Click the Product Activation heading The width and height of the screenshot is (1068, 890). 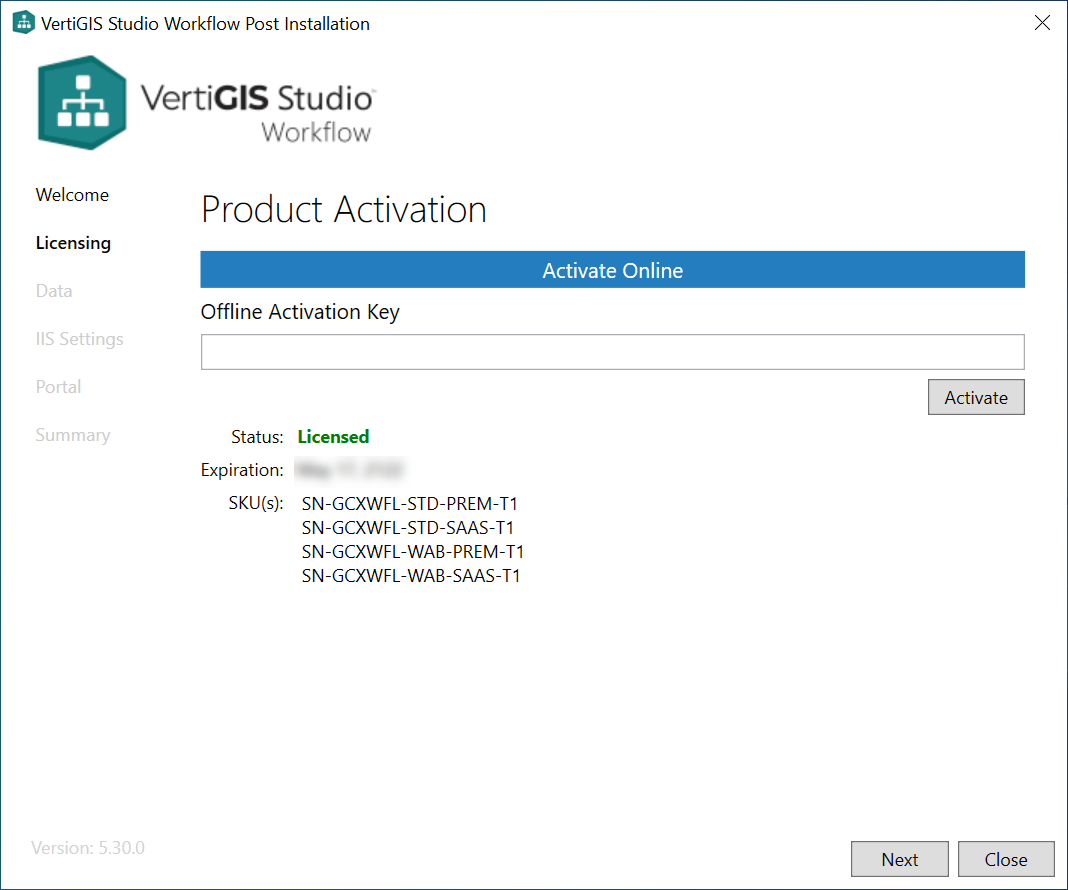[344, 210]
